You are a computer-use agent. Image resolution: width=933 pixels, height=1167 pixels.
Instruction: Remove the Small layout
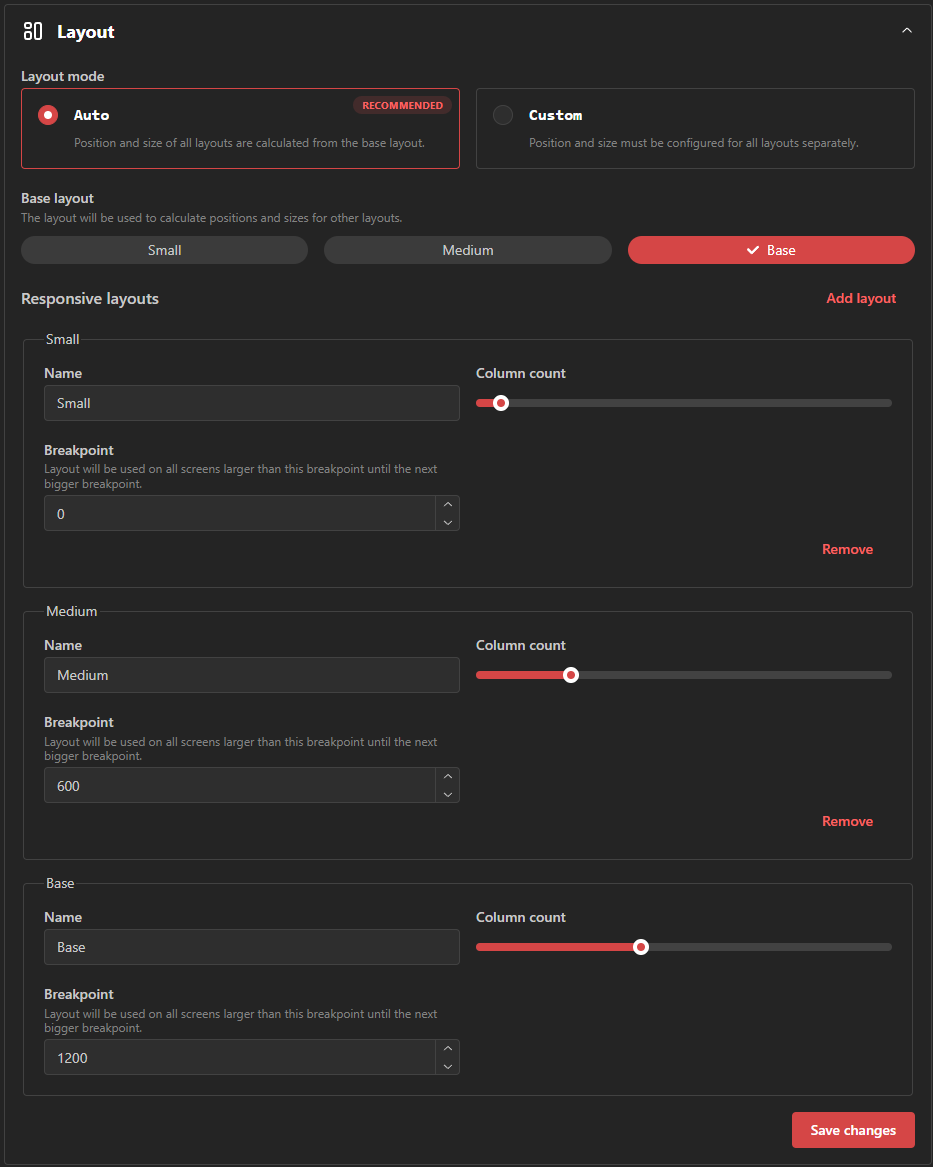click(847, 549)
